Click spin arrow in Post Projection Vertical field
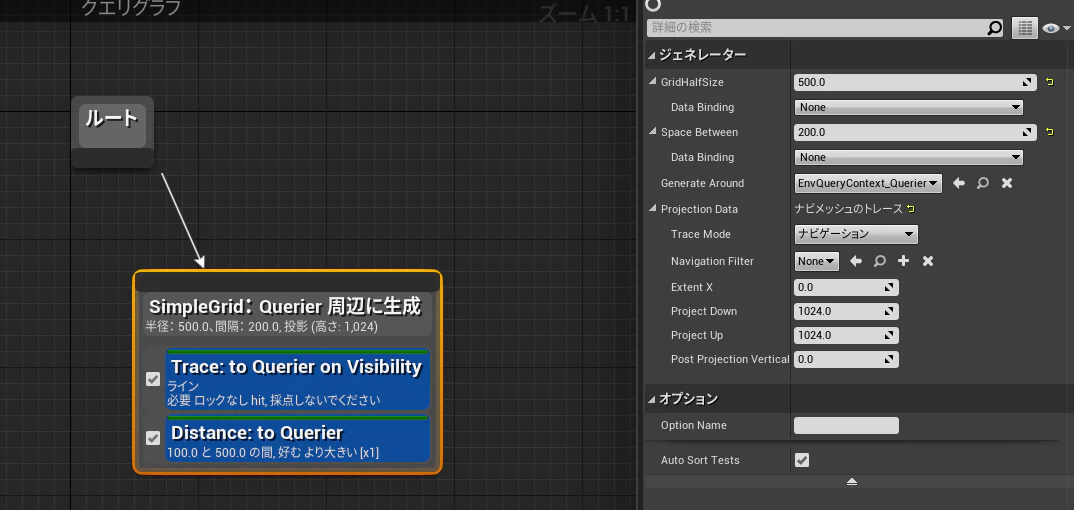1074x510 pixels. 889,359
